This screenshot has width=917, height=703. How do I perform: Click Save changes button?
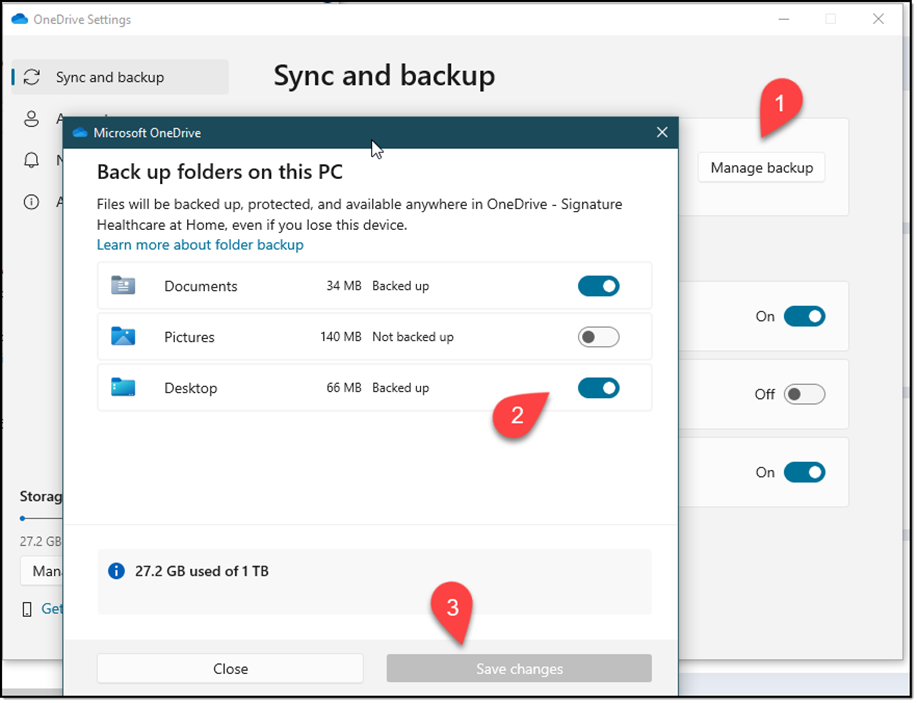520,670
